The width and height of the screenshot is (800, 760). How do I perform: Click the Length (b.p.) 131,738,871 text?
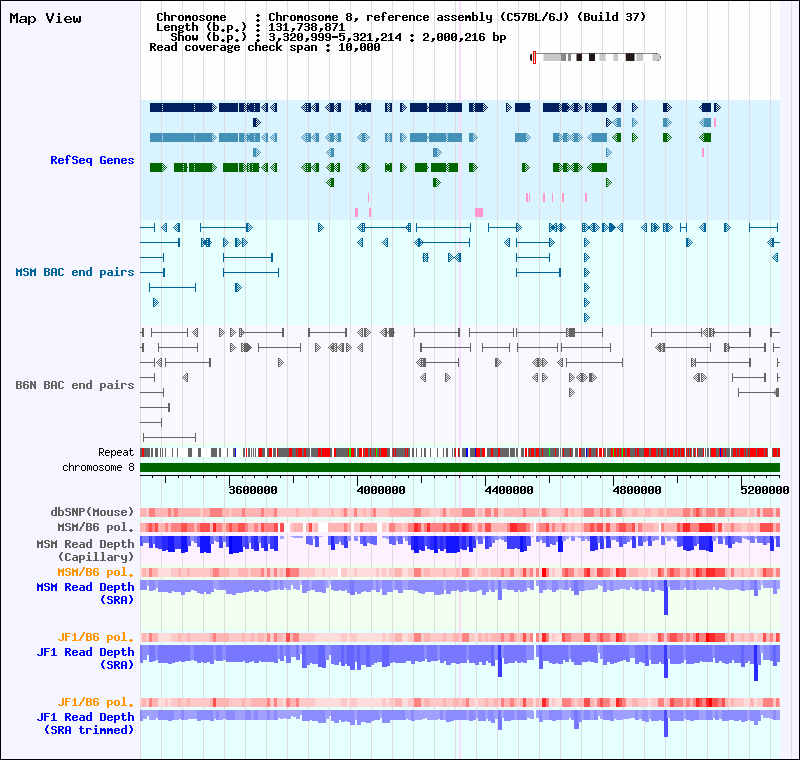click(x=251, y=28)
